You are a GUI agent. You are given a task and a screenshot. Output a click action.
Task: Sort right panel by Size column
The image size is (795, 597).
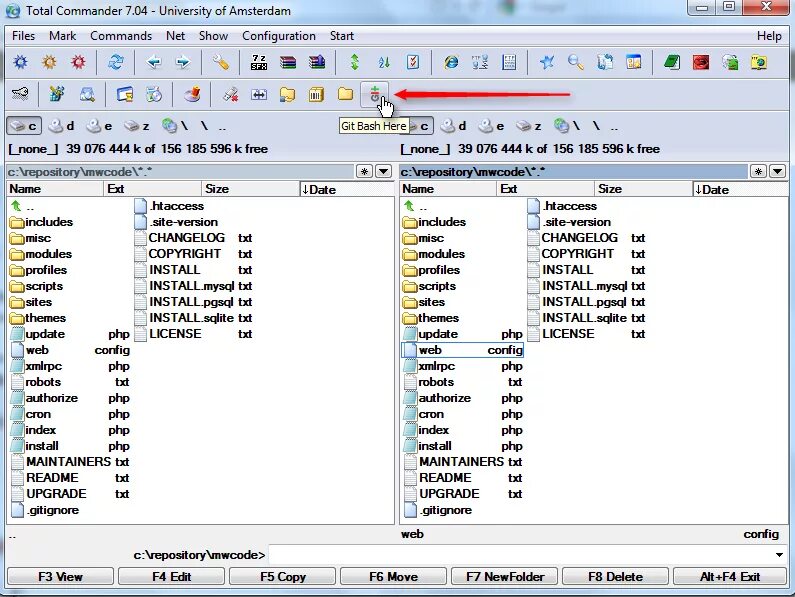(643, 189)
